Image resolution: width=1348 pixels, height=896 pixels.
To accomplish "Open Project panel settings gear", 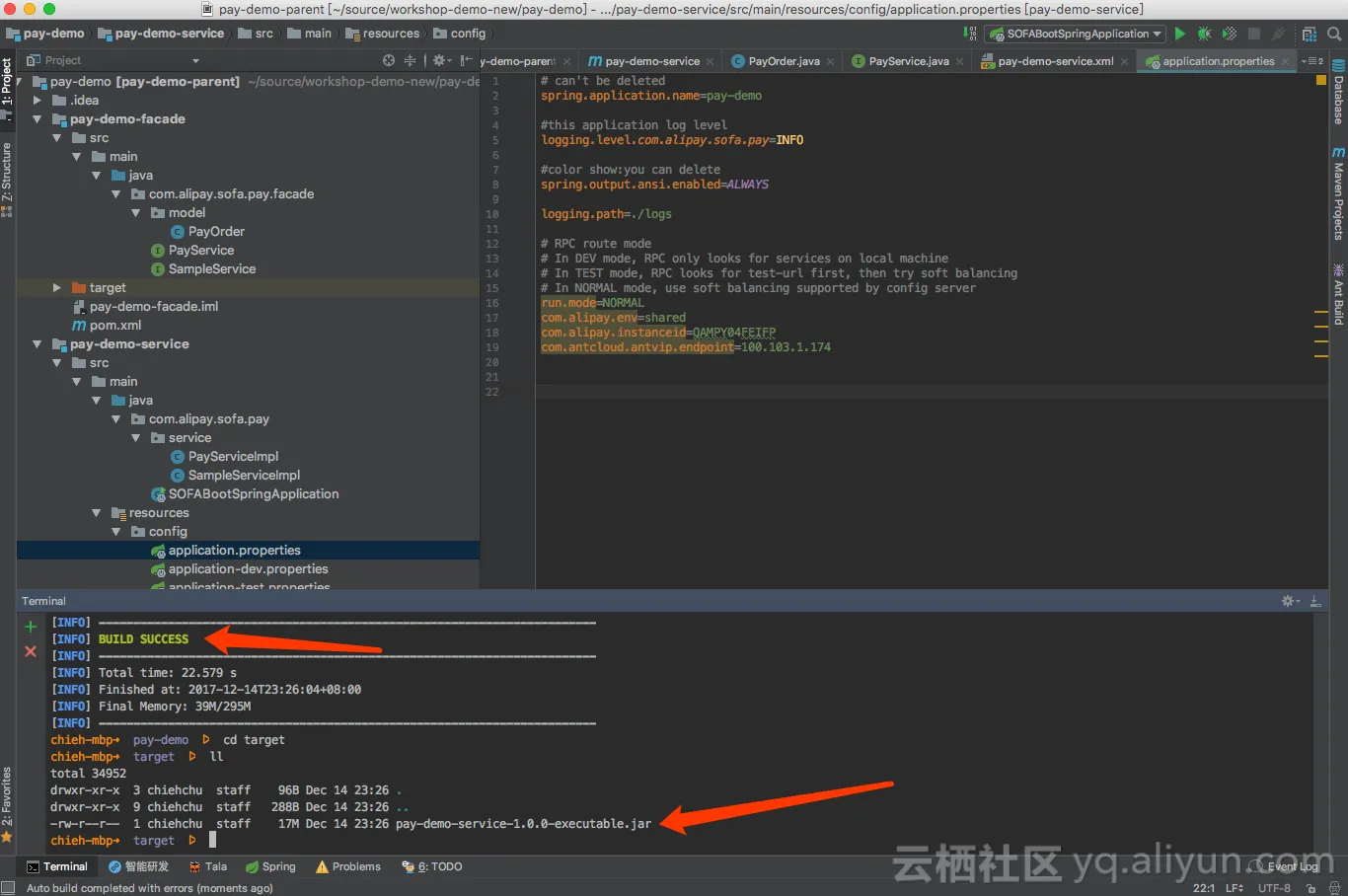I will [441, 60].
